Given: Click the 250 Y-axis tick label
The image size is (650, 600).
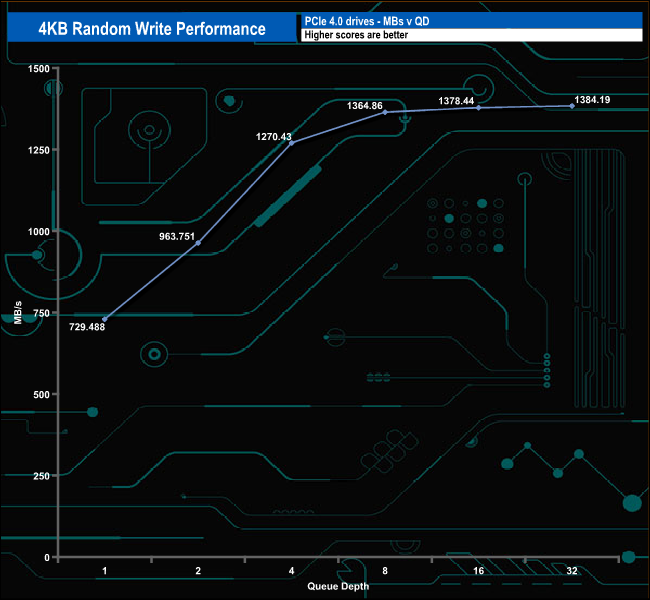Looking at the screenshot, I should coord(40,476).
